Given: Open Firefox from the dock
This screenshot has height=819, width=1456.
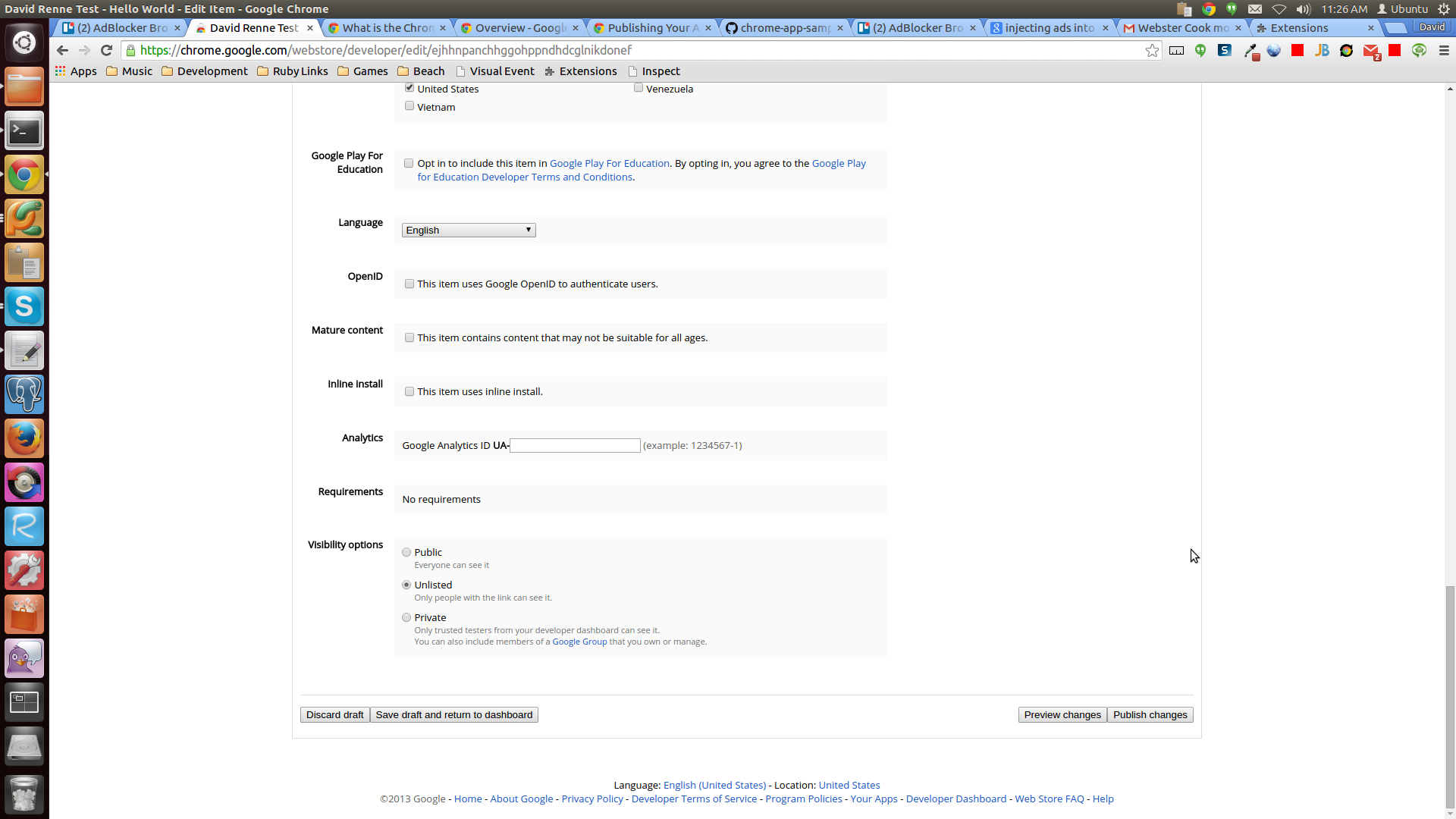Looking at the screenshot, I should pos(24,439).
